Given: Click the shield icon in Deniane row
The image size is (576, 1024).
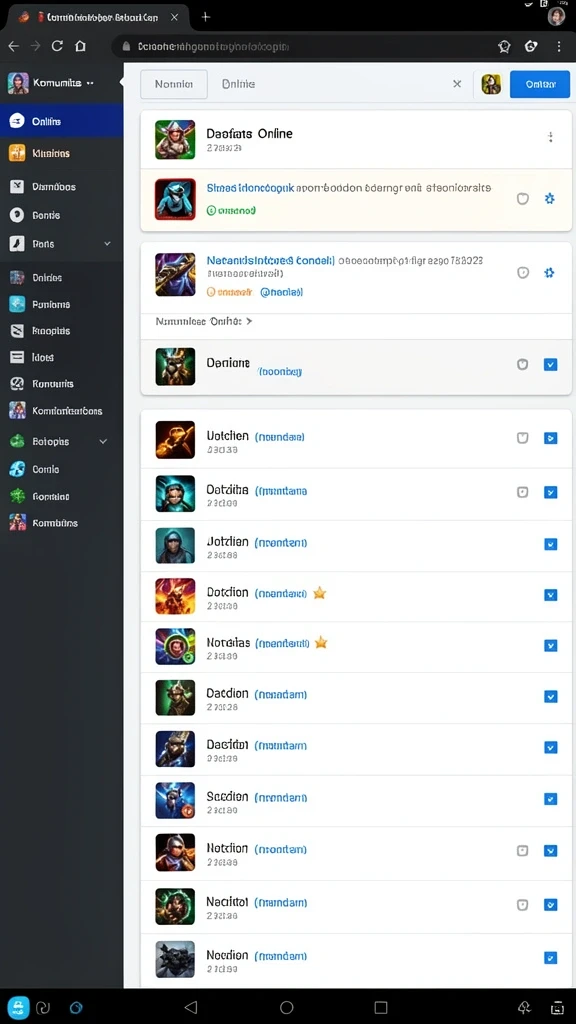Looking at the screenshot, I should point(522,364).
